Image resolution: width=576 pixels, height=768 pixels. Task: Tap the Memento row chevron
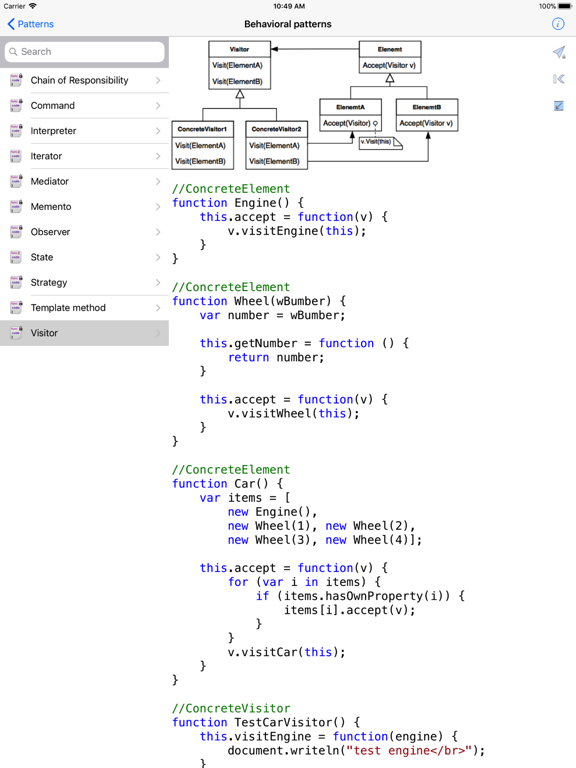158,207
